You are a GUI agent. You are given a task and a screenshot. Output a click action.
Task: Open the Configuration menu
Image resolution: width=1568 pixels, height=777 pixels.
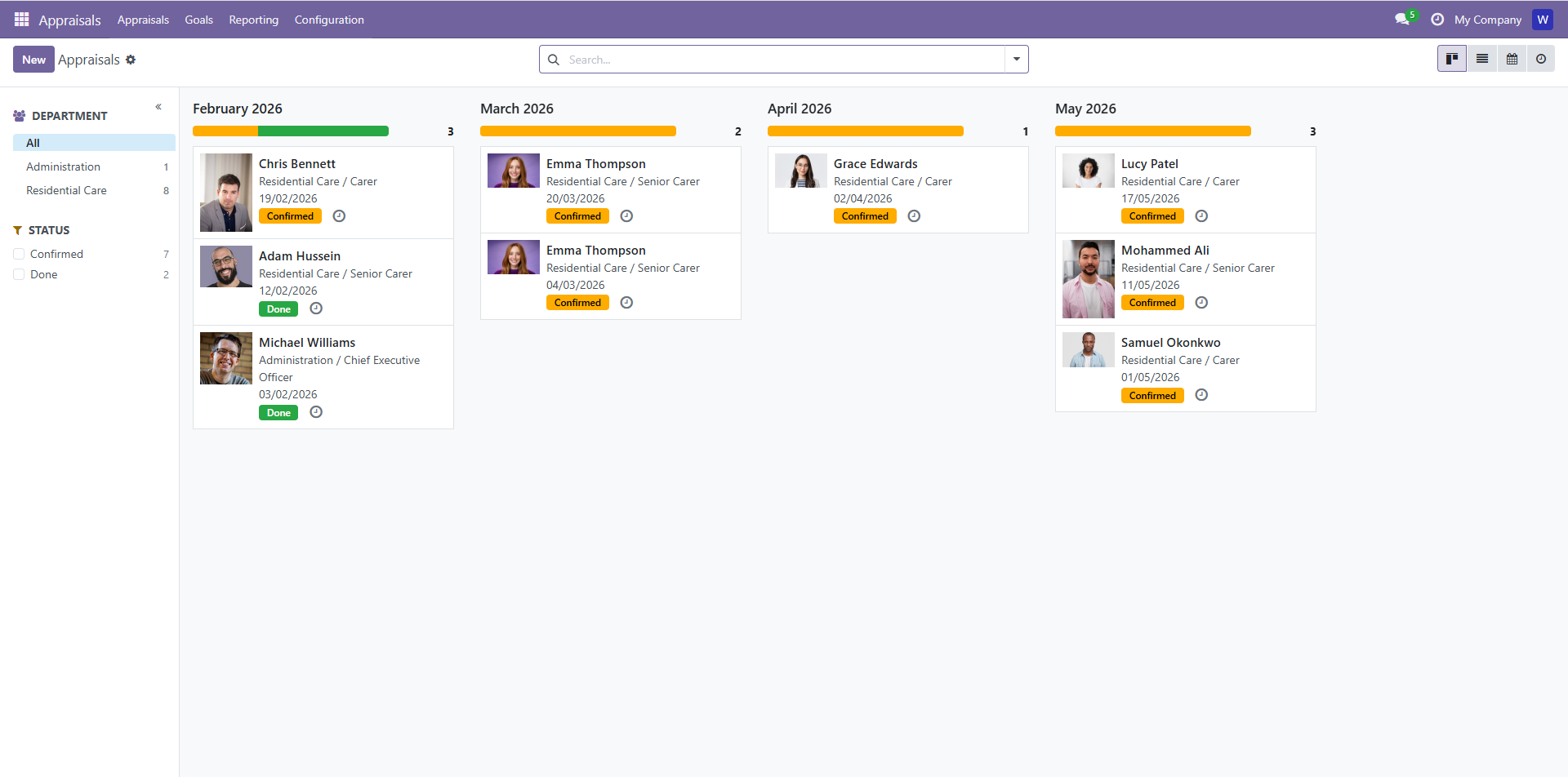pos(329,20)
